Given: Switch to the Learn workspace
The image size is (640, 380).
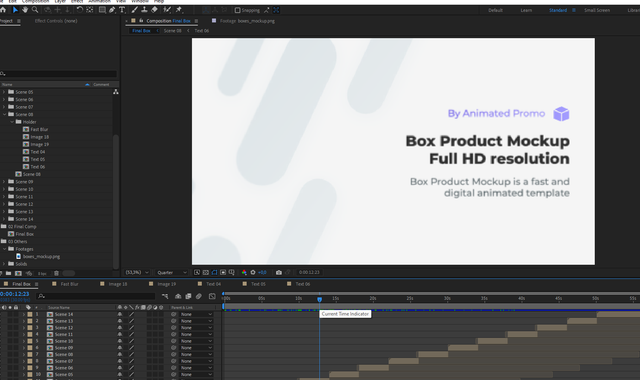Looking at the screenshot, I should pos(526,10).
